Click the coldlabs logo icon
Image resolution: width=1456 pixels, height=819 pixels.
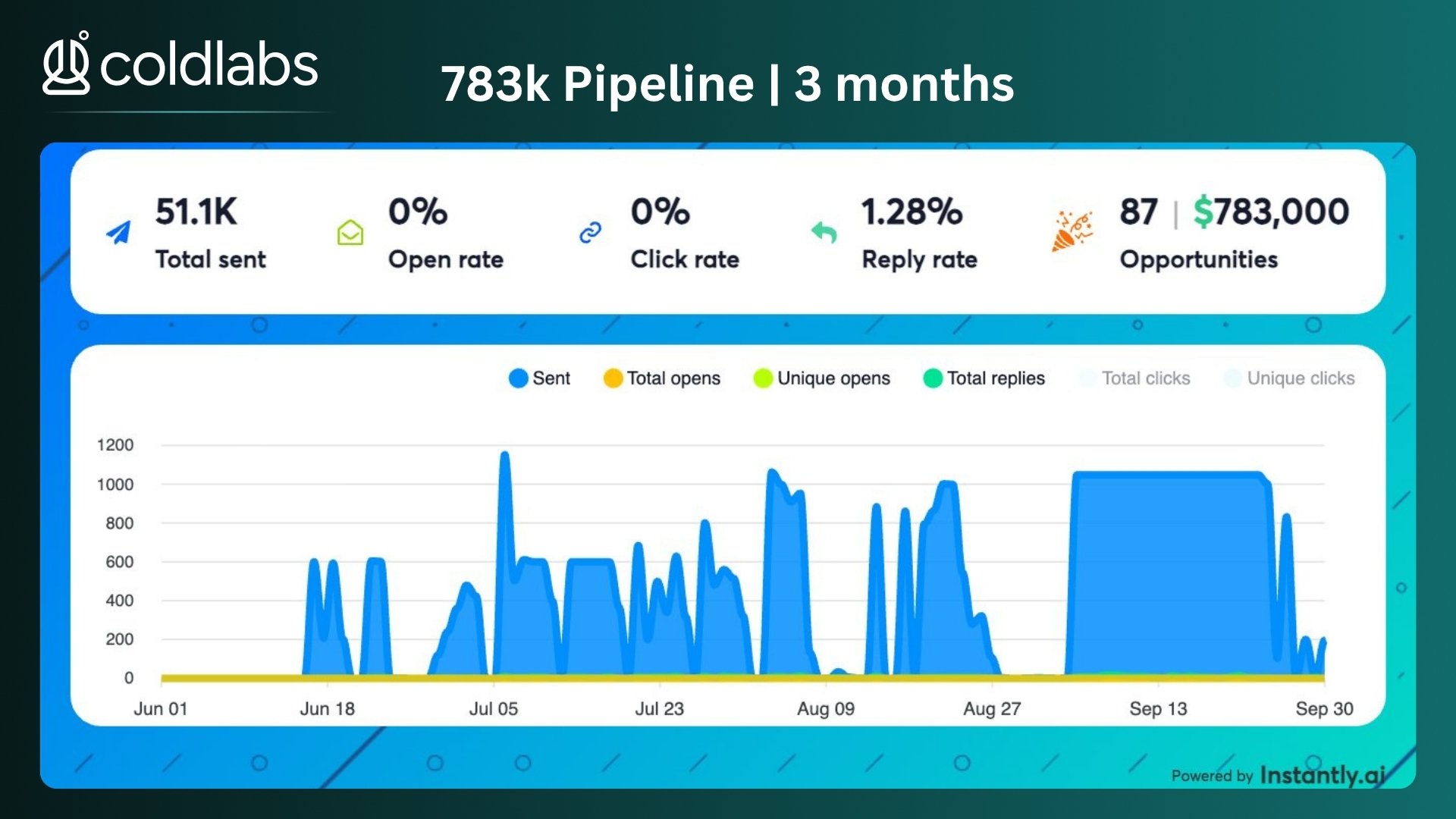tap(67, 64)
